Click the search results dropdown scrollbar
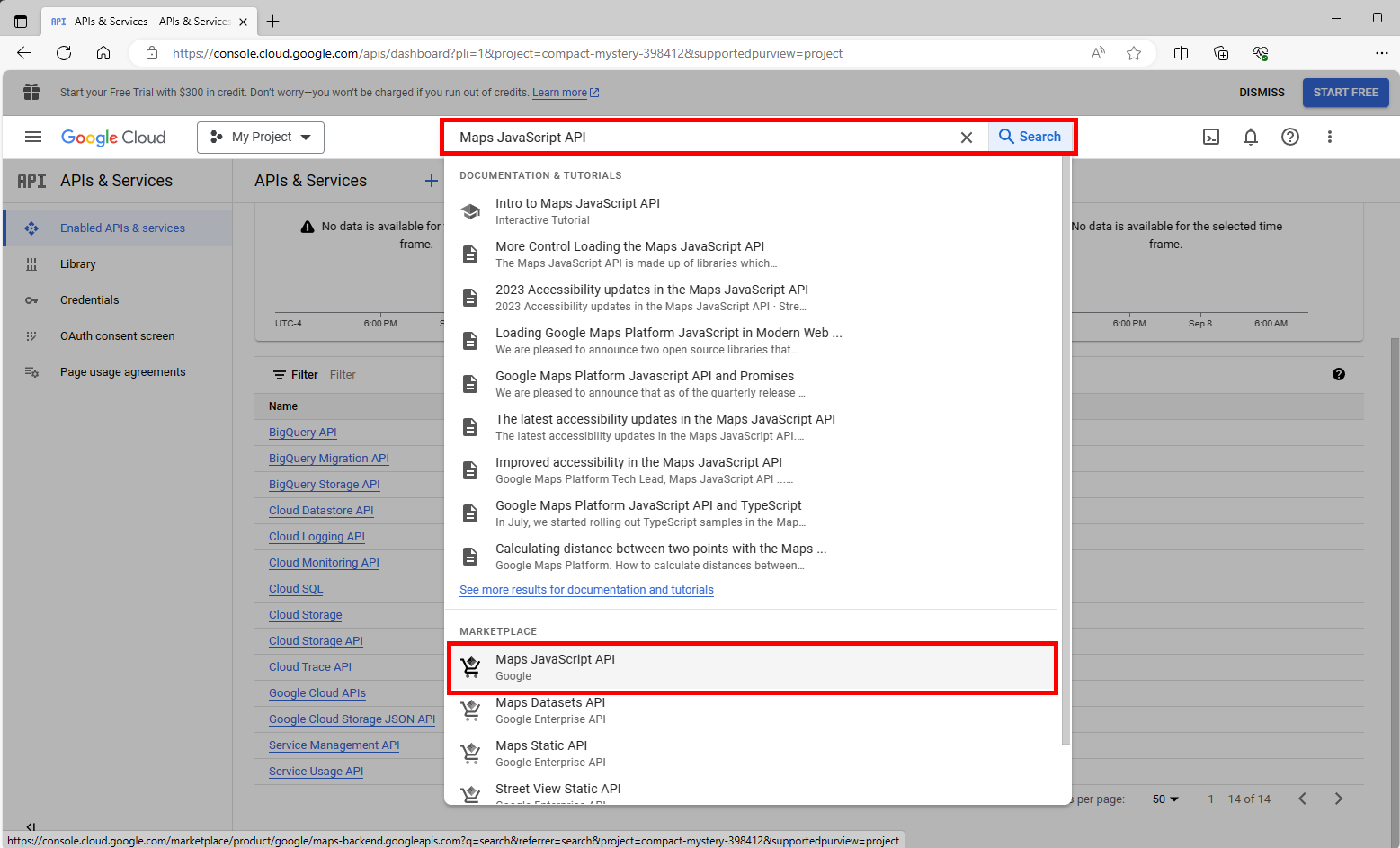The height and width of the screenshot is (848, 1400). tap(1066, 450)
